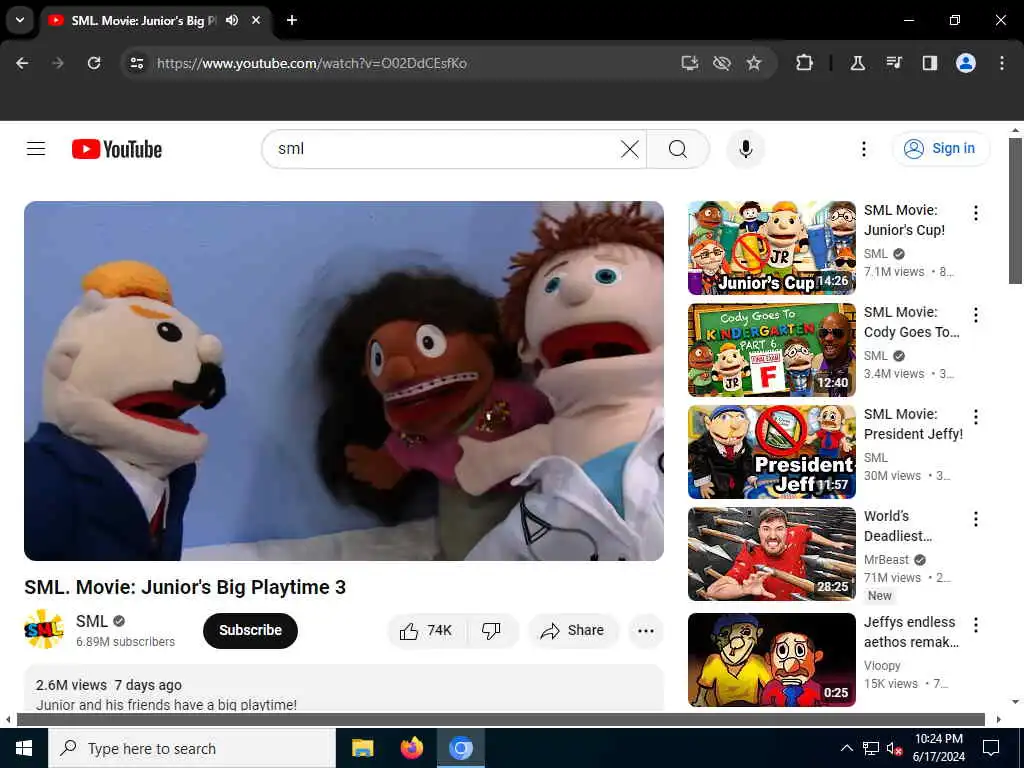Go forward in browser history

[58, 63]
